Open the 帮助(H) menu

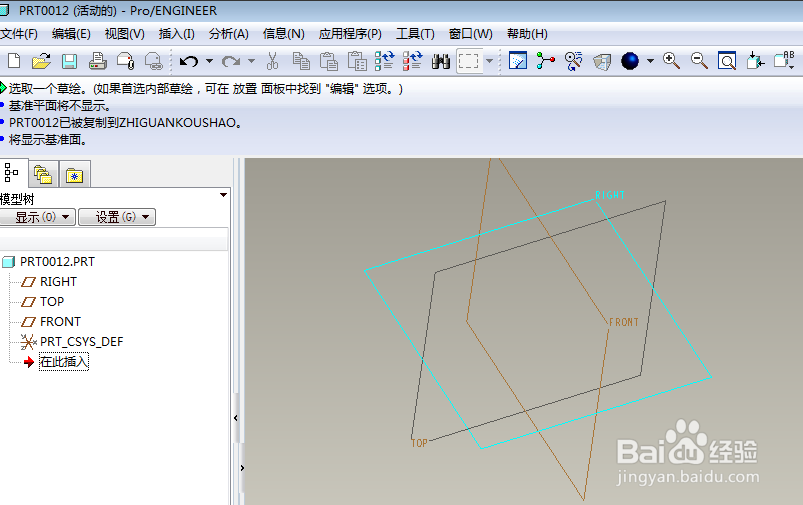pos(527,34)
